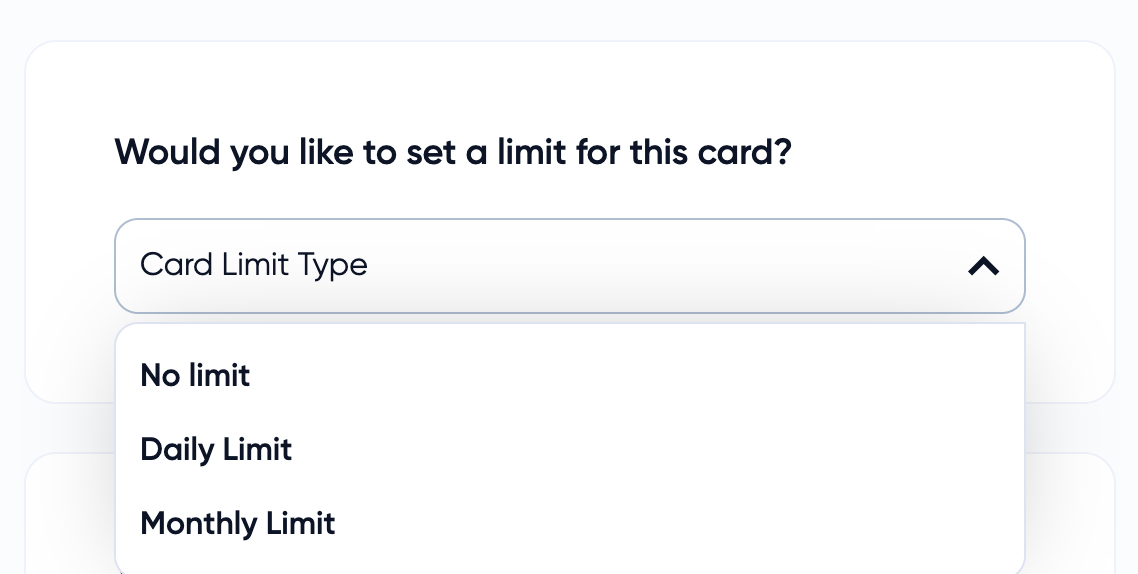Screen dimensions: 1138x574
Task: Click the word "Monthly" in the options
Action: 199,524
